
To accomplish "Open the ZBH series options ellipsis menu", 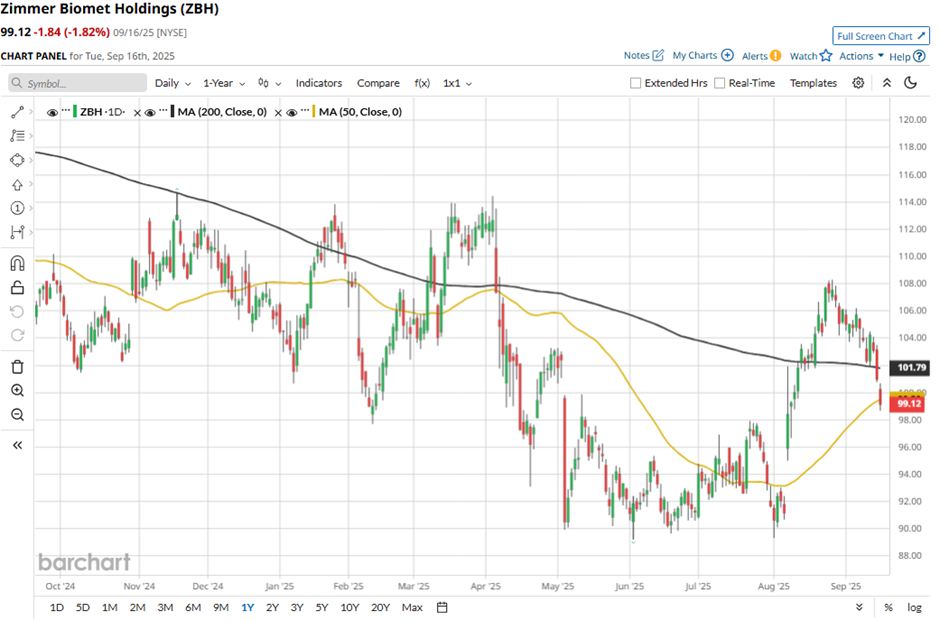I will click(x=65, y=110).
